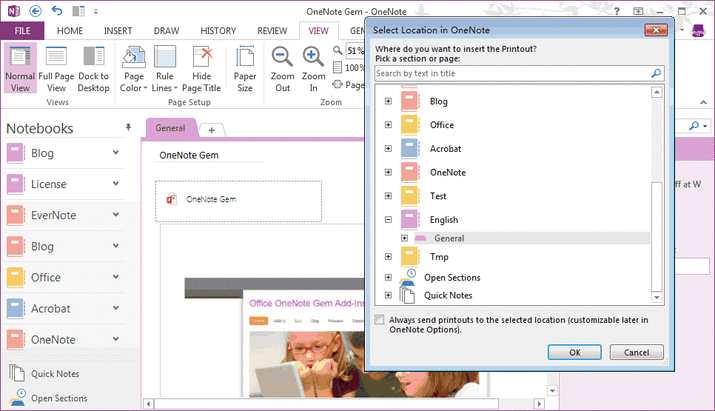Switch to the REVIEW ribbon tab
Viewport: 715px width, 411px height.
click(272, 31)
